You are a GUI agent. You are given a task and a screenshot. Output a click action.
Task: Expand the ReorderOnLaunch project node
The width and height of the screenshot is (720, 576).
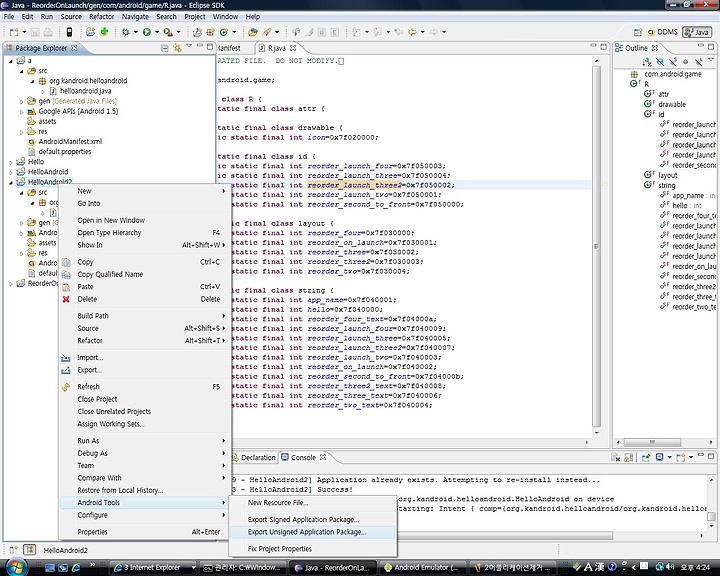pyautogui.click(x=11, y=284)
